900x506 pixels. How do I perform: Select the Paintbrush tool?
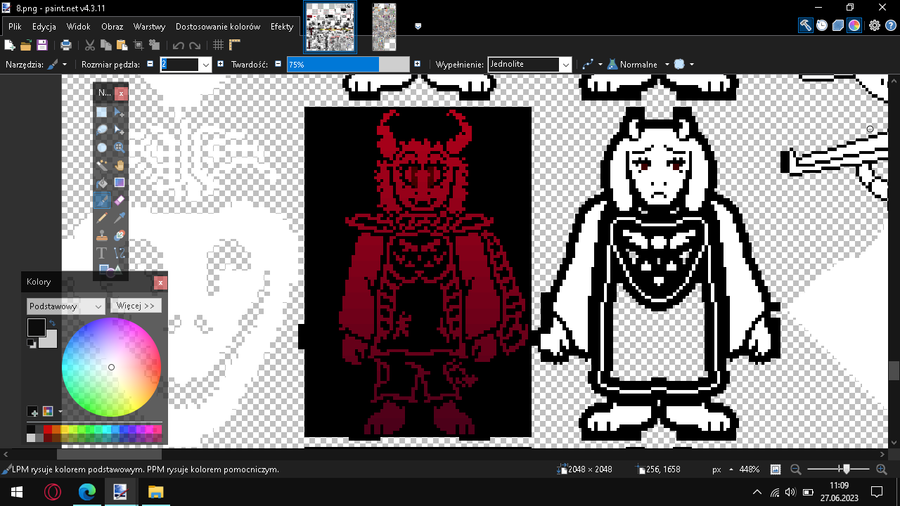(102, 200)
